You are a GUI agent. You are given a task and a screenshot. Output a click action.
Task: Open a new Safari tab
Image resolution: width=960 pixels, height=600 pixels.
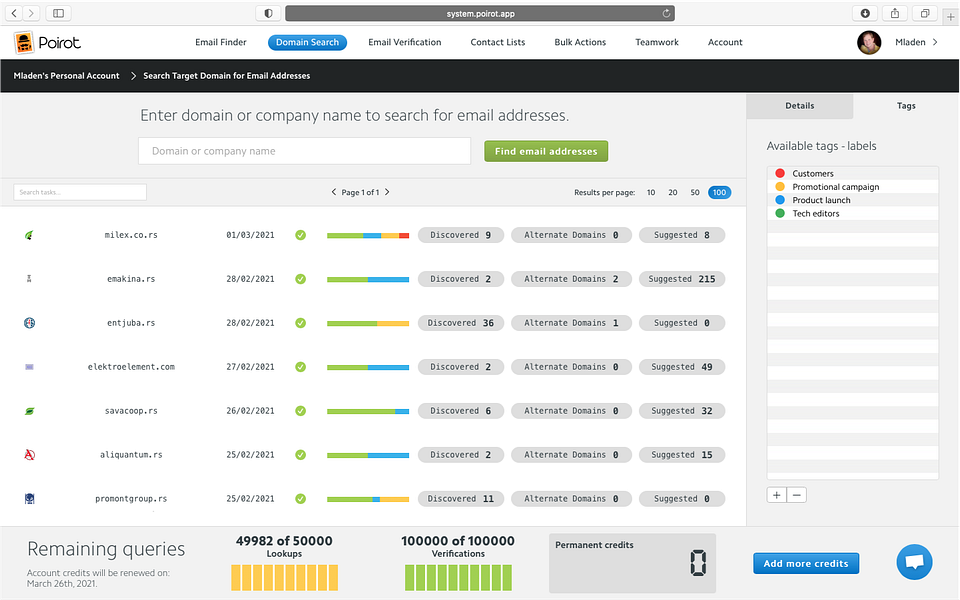(951, 17)
